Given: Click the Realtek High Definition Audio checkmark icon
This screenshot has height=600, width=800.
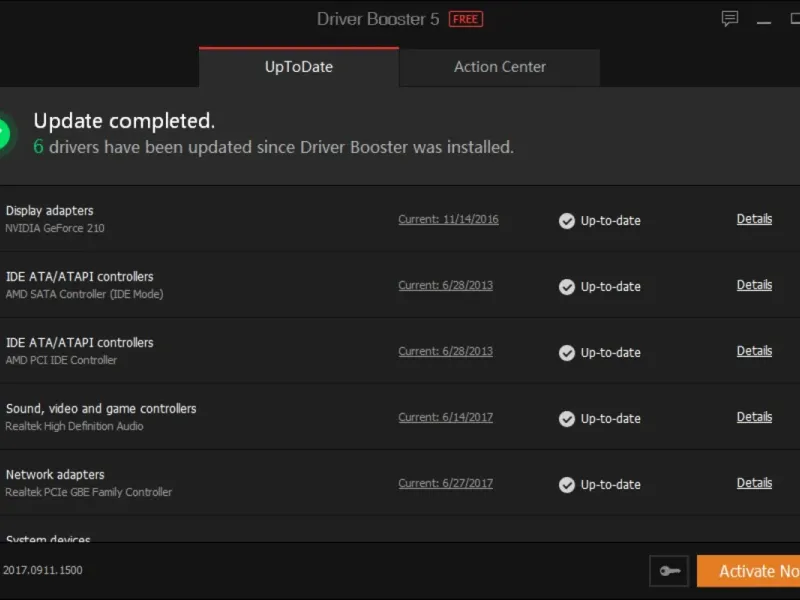Looking at the screenshot, I should point(566,418).
